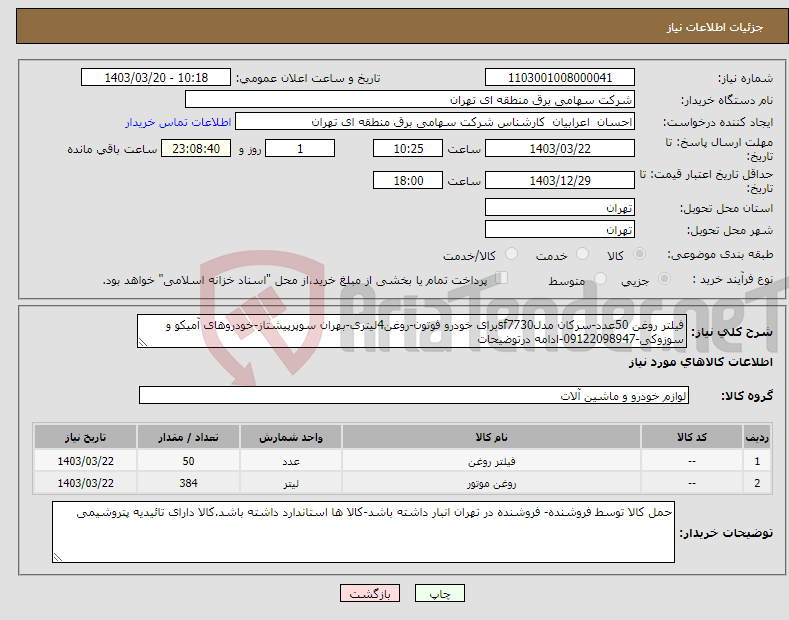Click the فیلتر روغن item name cell
The width and height of the screenshot is (789, 620).
click(491, 461)
